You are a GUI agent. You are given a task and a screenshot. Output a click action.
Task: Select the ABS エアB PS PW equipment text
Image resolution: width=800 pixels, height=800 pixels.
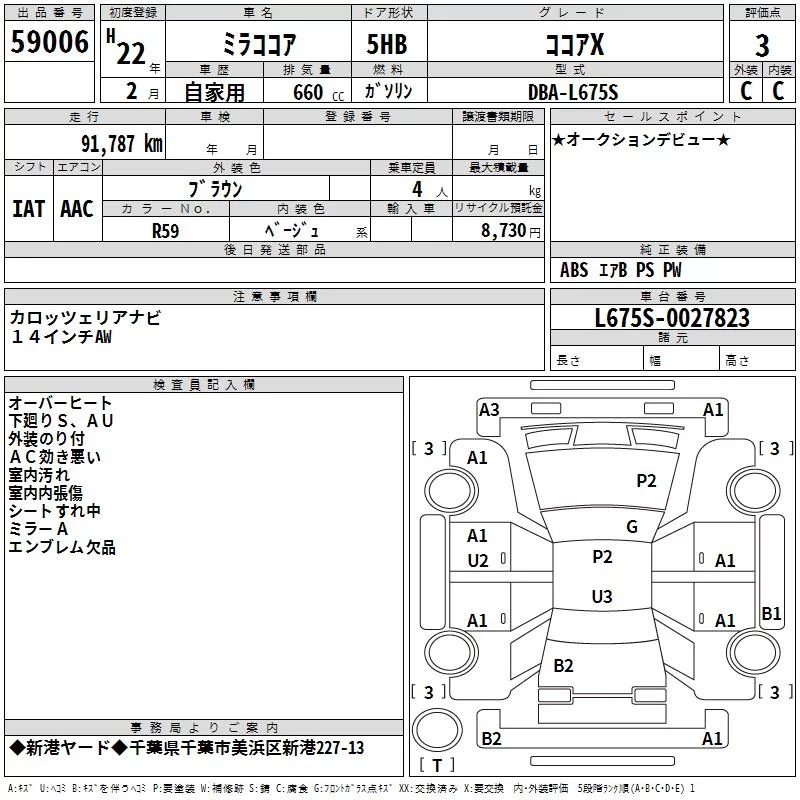pyautogui.click(x=620, y=270)
